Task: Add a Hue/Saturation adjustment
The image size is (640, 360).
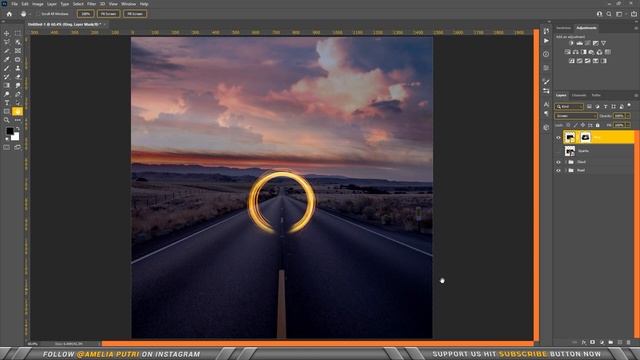Action: pos(568,52)
